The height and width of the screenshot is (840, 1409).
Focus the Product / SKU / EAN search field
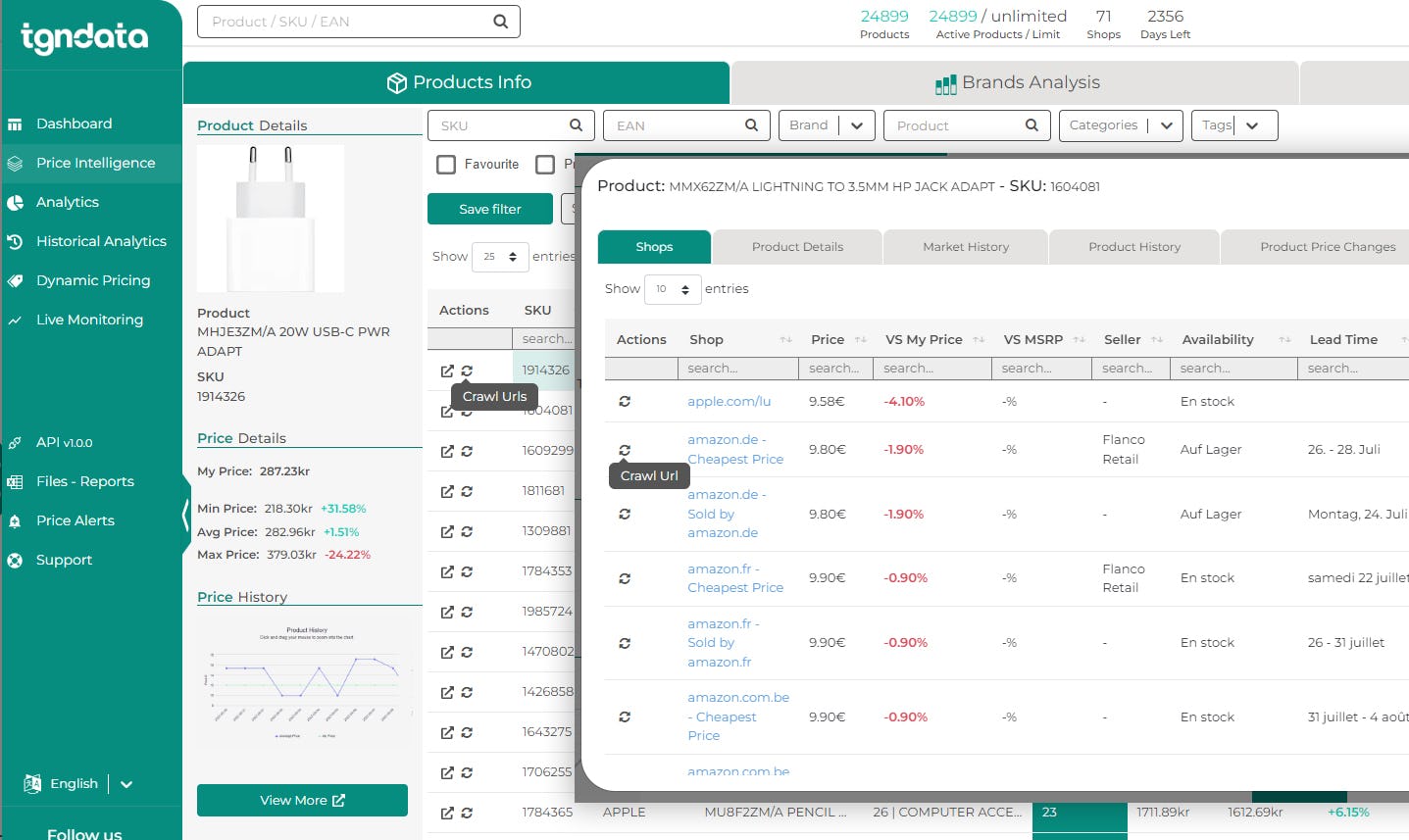coord(359,22)
